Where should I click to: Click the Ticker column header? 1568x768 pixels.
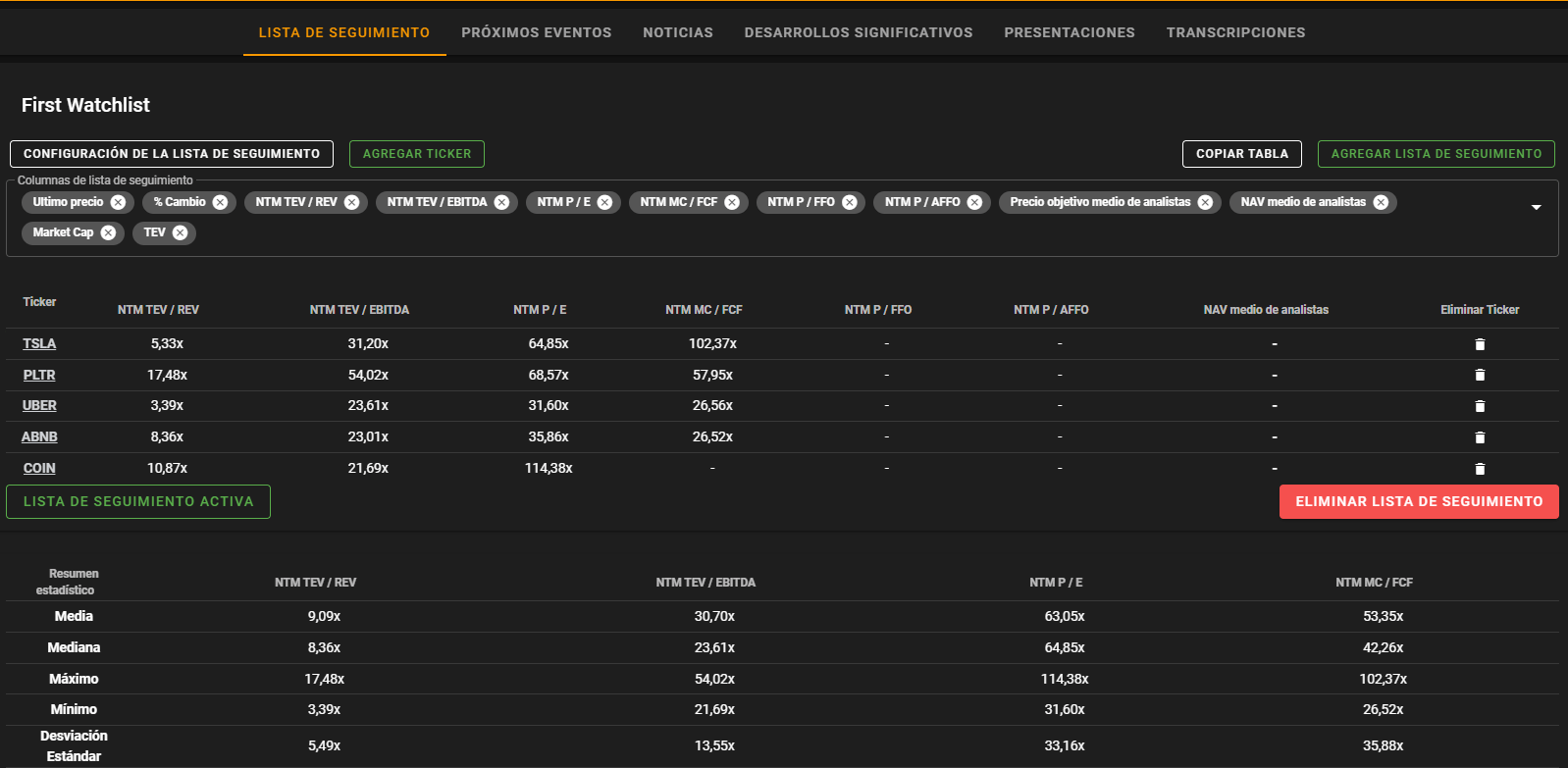39,302
